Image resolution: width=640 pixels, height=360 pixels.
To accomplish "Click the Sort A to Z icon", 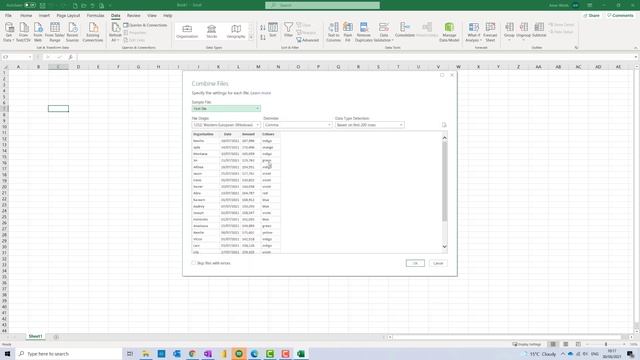I will pyautogui.click(x=262, y=28).
